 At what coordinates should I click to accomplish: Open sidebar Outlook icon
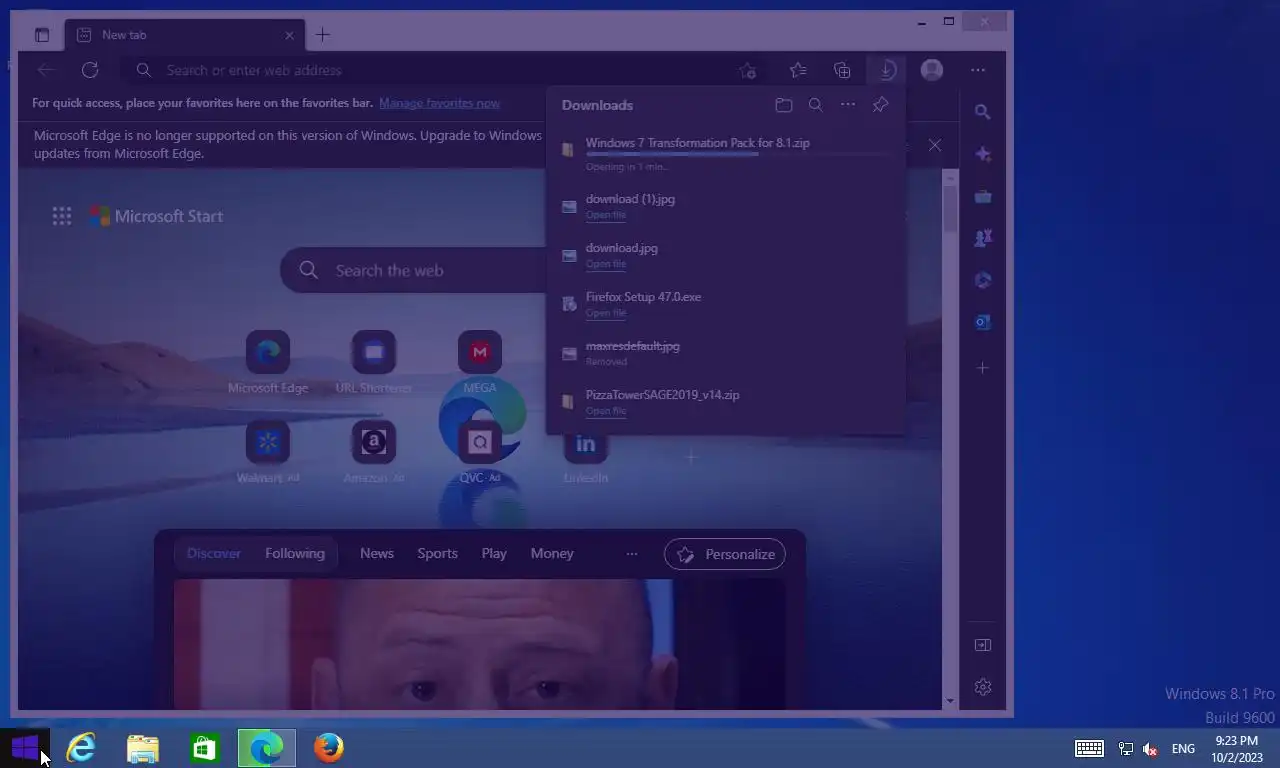point(983,322)
